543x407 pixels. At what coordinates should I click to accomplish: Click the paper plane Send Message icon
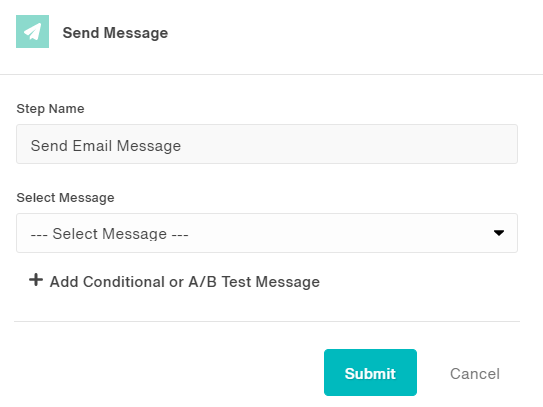coord(33,32)
